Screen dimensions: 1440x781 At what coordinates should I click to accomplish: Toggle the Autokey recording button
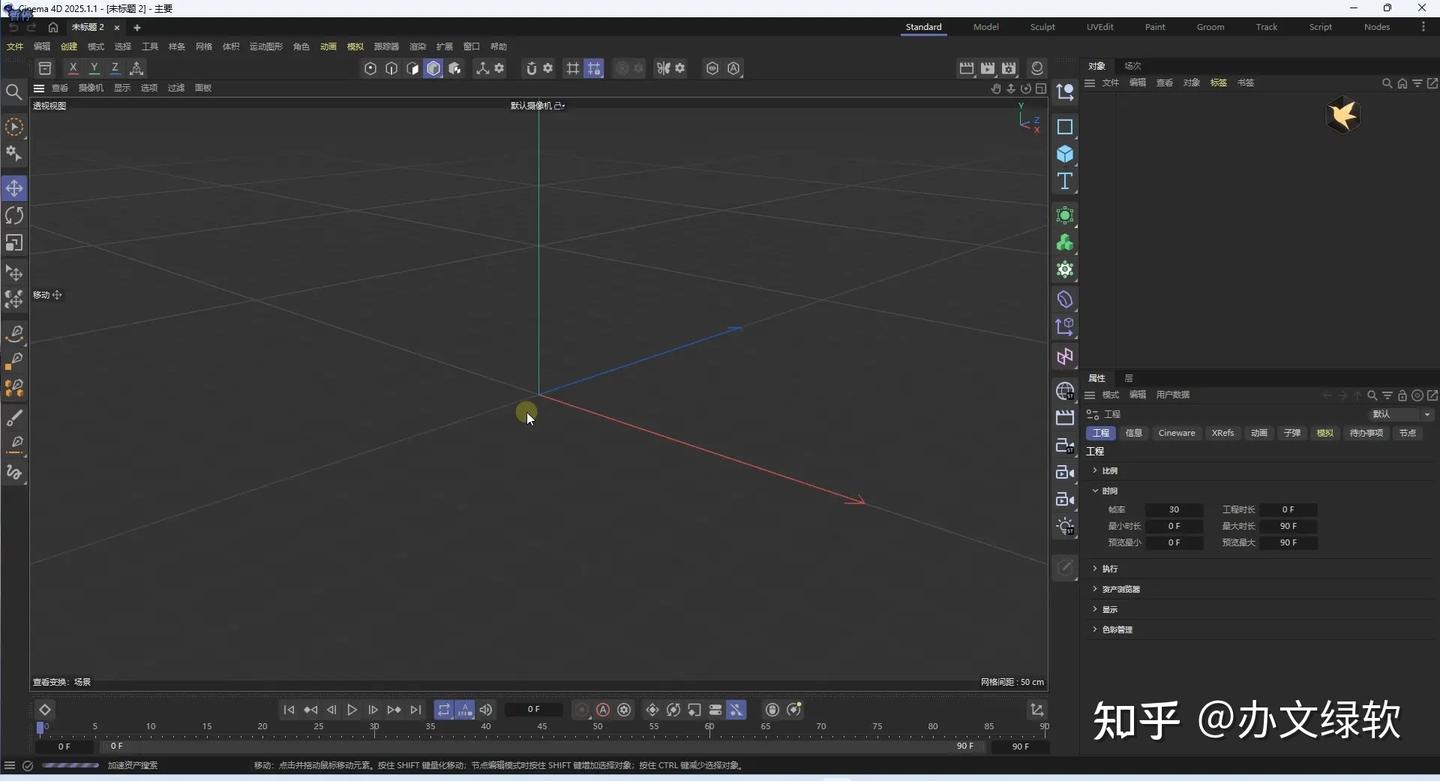click(603, 710)
